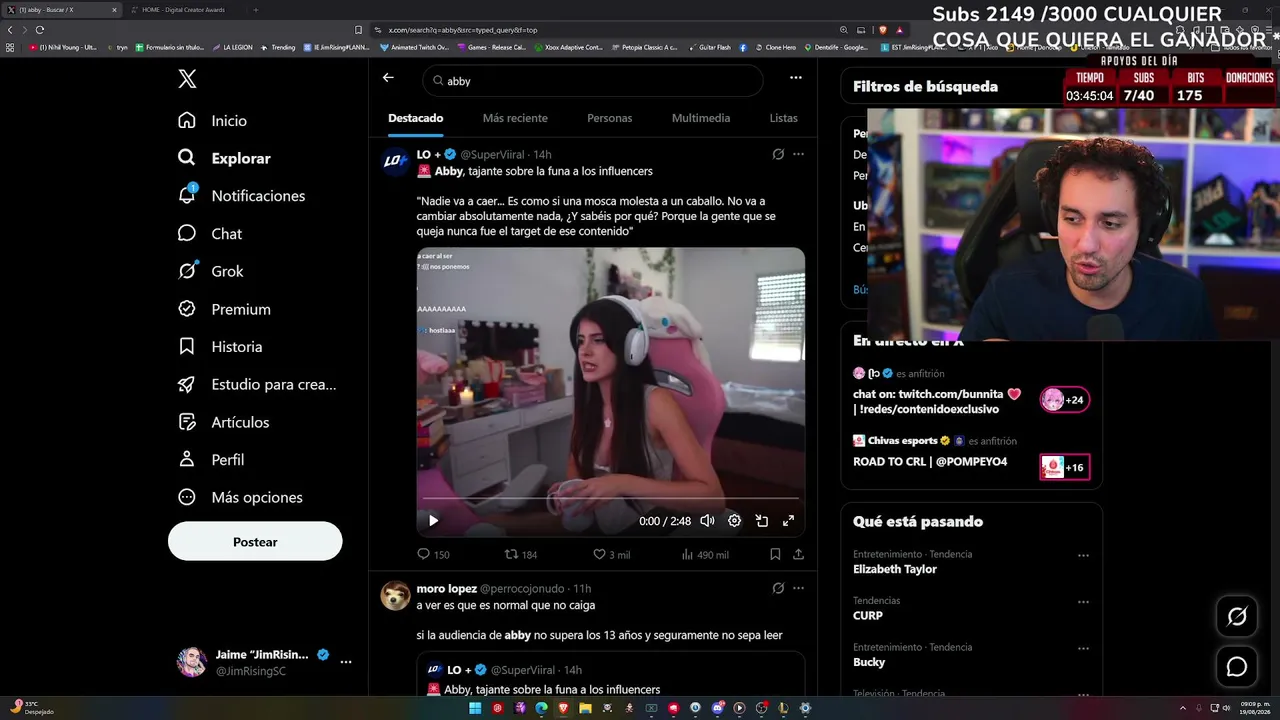The height and width of the screenshot is (720, 1280).
Task: Click the Brave Shields lion icon
Action: point(882,30)
